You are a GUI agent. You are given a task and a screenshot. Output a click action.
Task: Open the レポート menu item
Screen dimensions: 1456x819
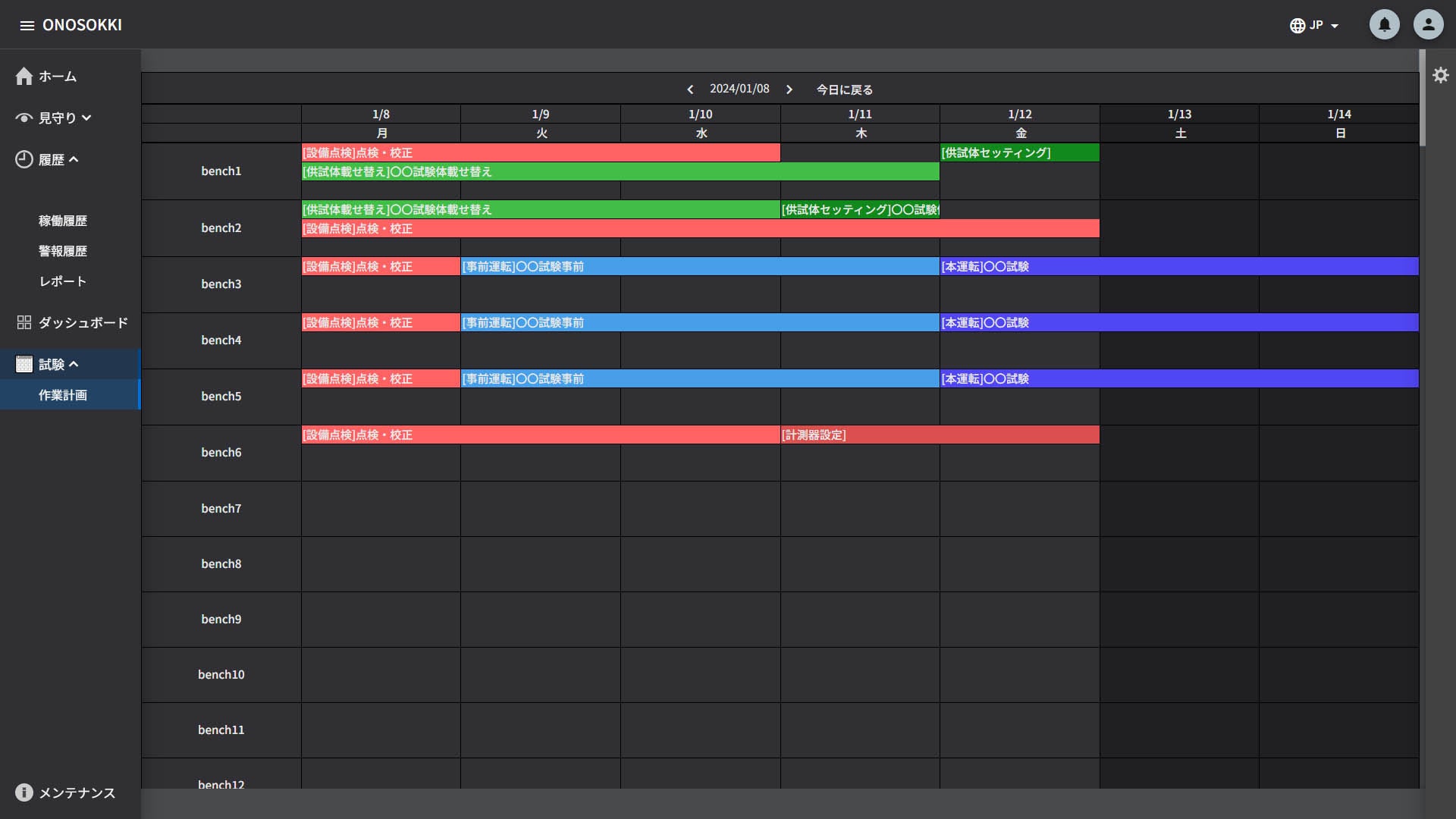tap(63, 281)
